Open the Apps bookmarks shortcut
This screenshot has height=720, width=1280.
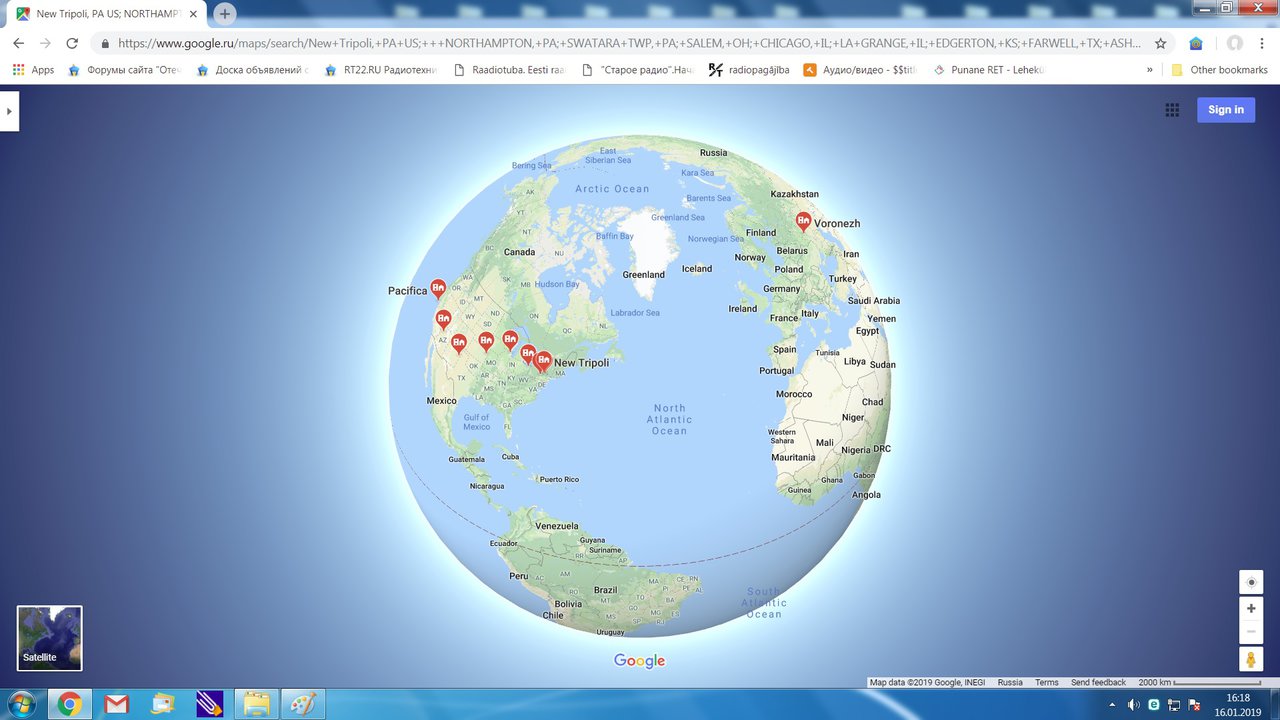[33, 70]
